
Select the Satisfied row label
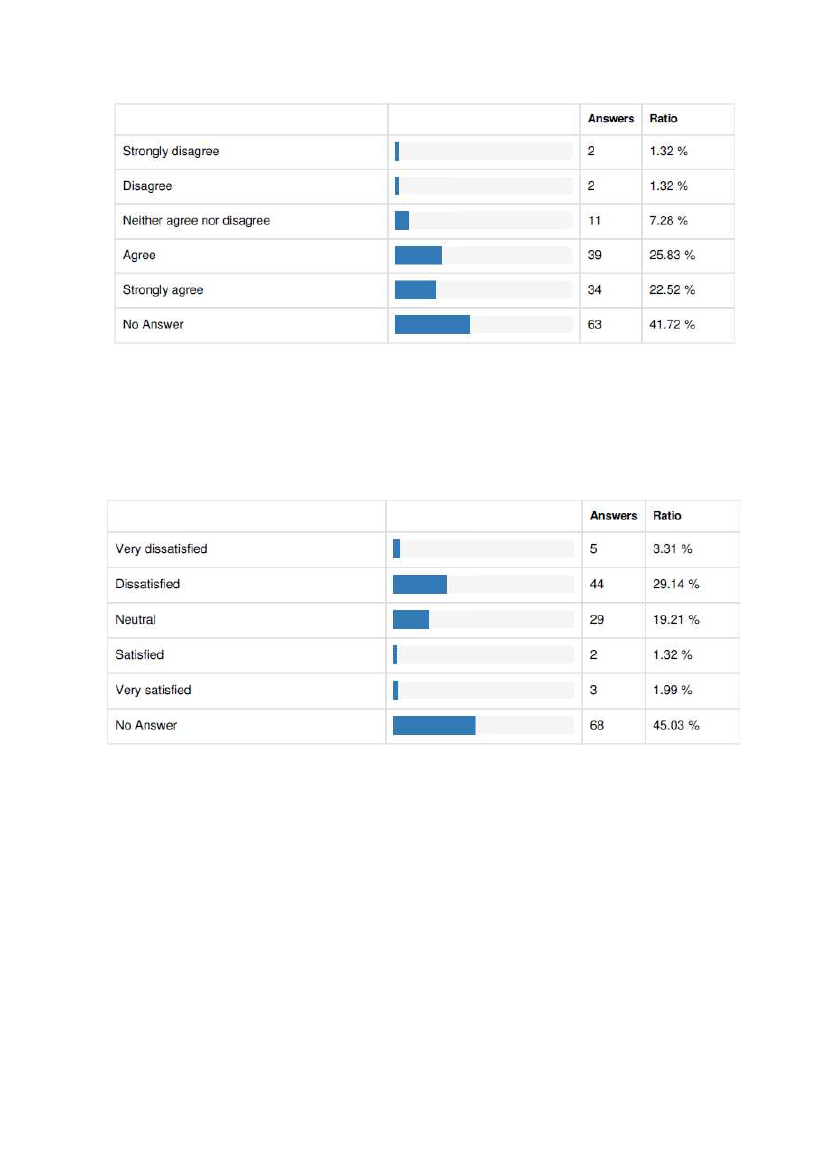(x=139, y=655)
